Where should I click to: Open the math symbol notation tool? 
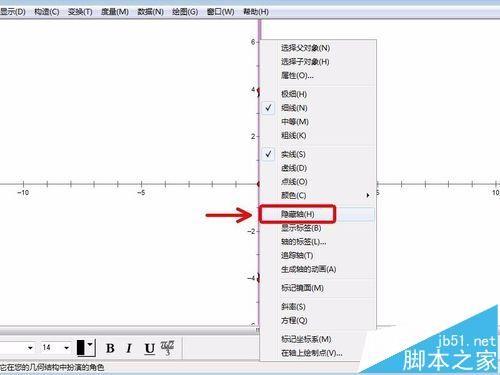(x=167, y=348)
